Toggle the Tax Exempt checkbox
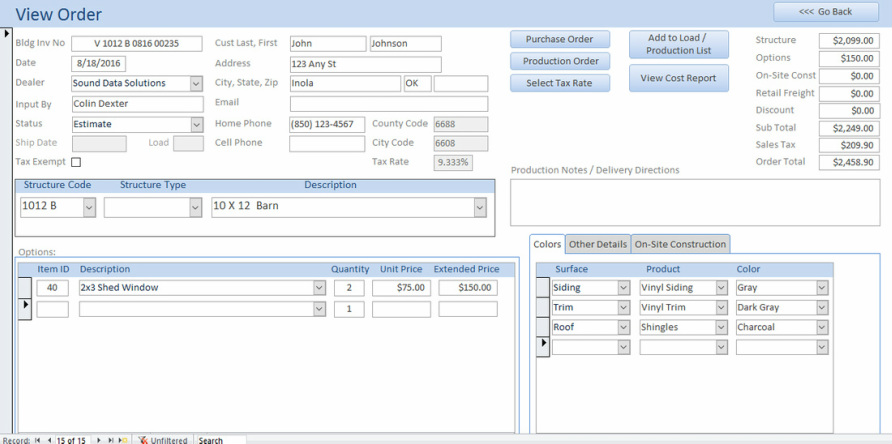This screenshot has height=444, width=892. [x=76, y=162]
